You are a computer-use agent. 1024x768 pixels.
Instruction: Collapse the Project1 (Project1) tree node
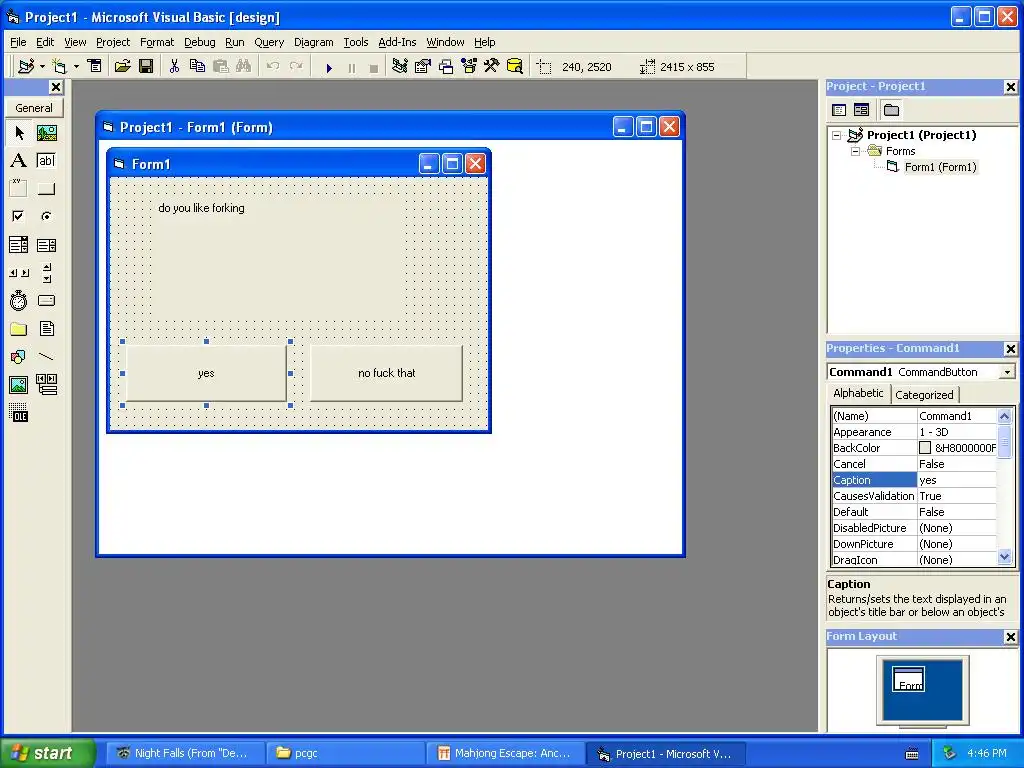coord(837,135)
